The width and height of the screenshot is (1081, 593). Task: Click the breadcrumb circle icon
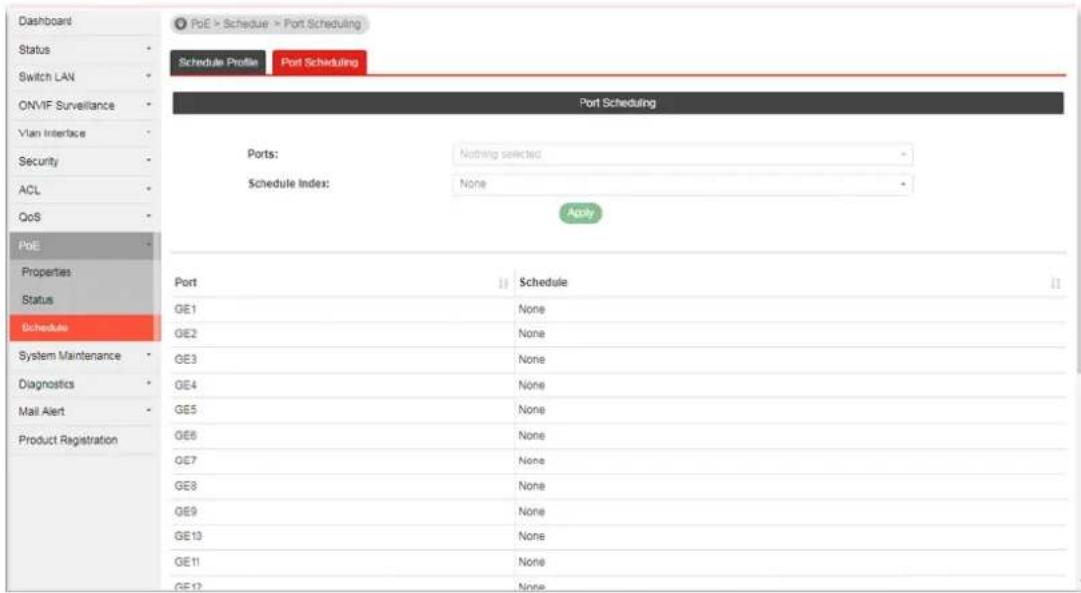pos(181,24)
